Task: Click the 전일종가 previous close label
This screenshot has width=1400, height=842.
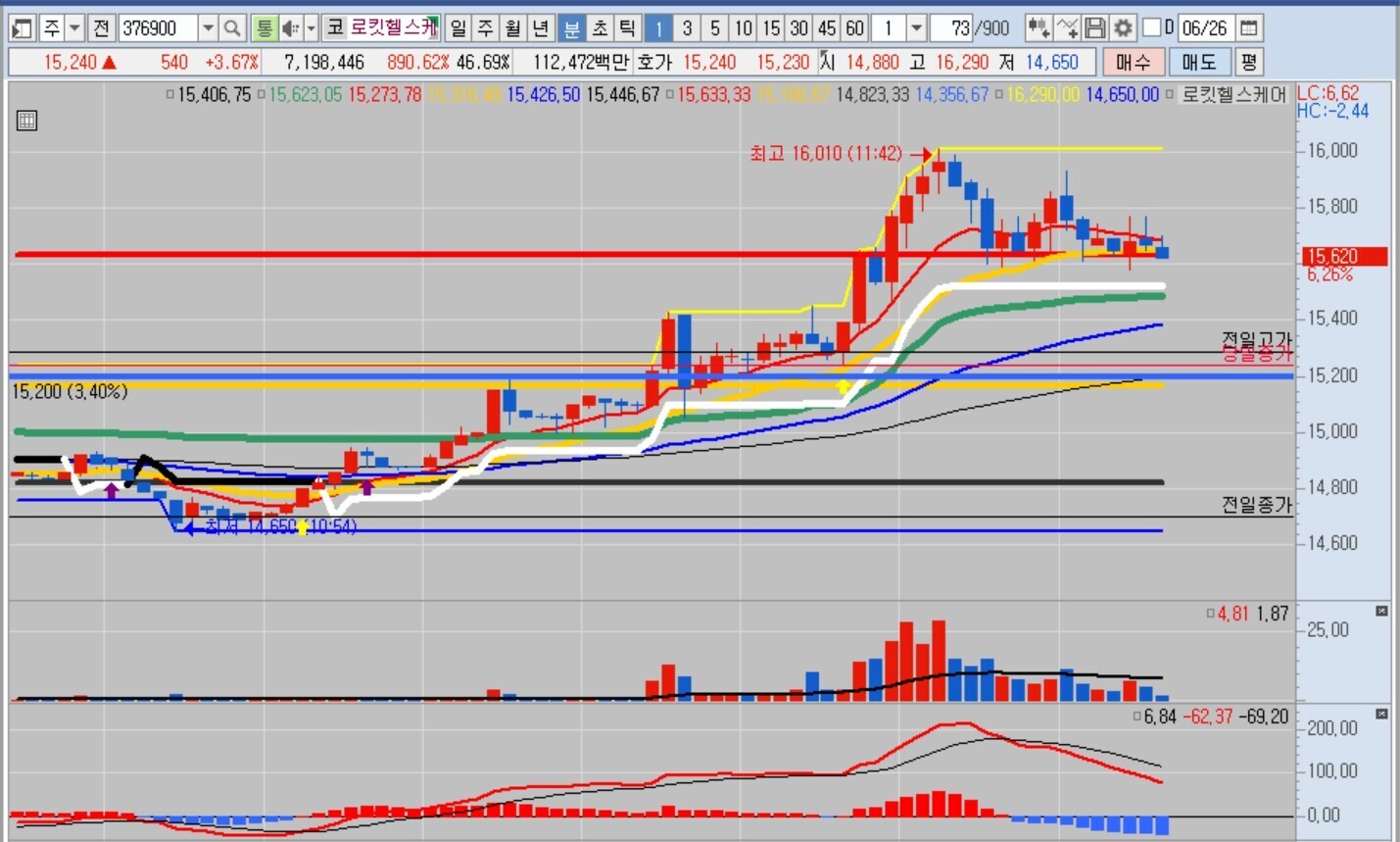Action: pyautogui.click(x=1256, y=505)
